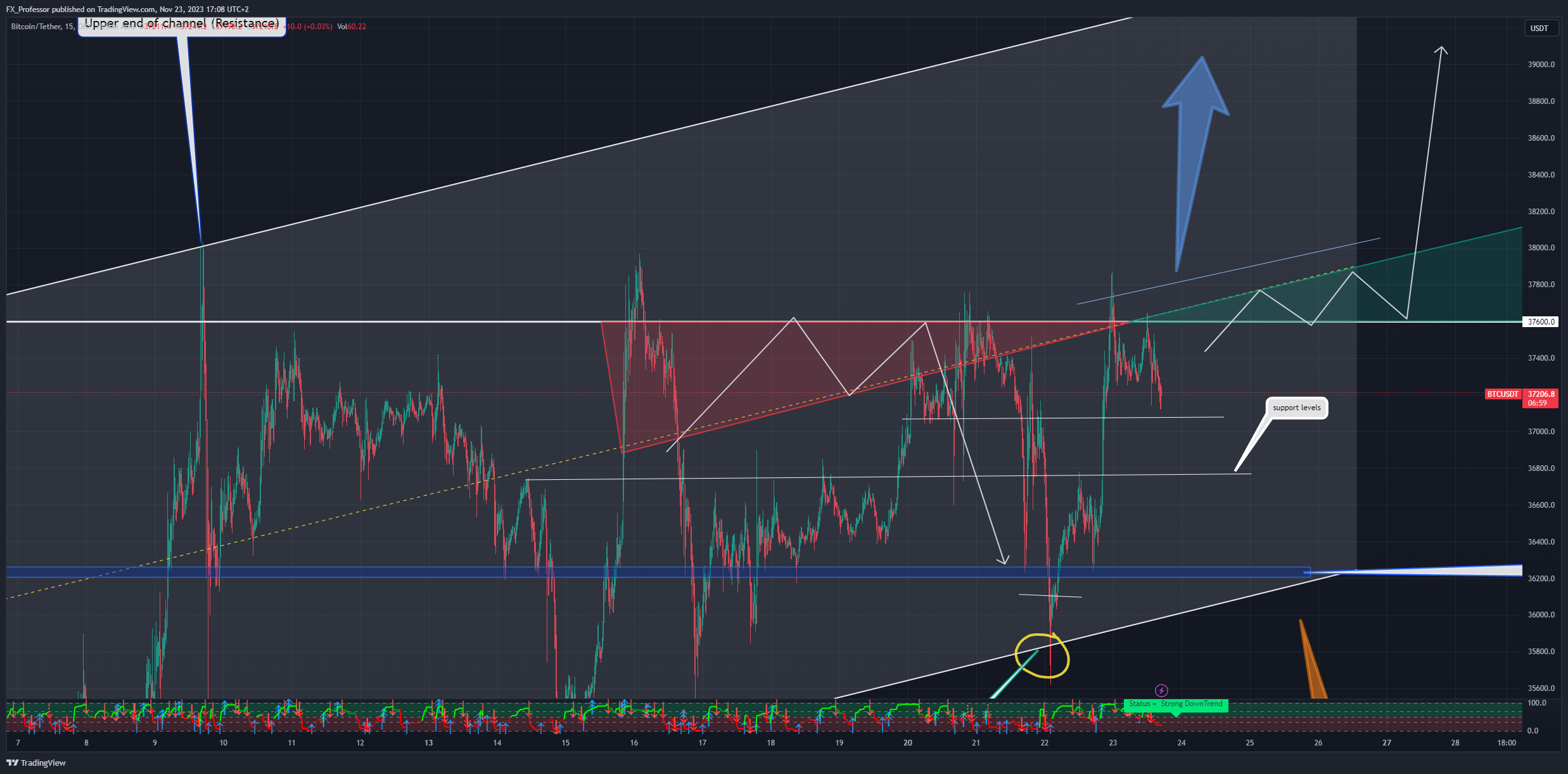Click date label 20 on the time axis
The width and height of the screenshot is (1568, 774).
[907, 743]
